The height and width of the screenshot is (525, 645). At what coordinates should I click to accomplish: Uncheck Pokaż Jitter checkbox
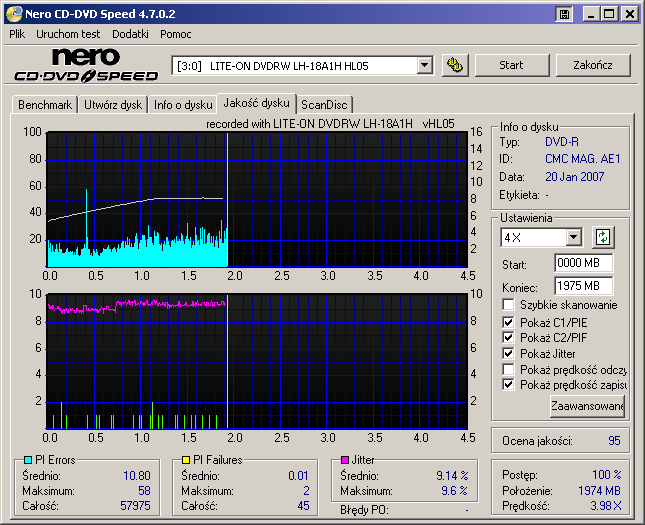(x=508, y=353)
